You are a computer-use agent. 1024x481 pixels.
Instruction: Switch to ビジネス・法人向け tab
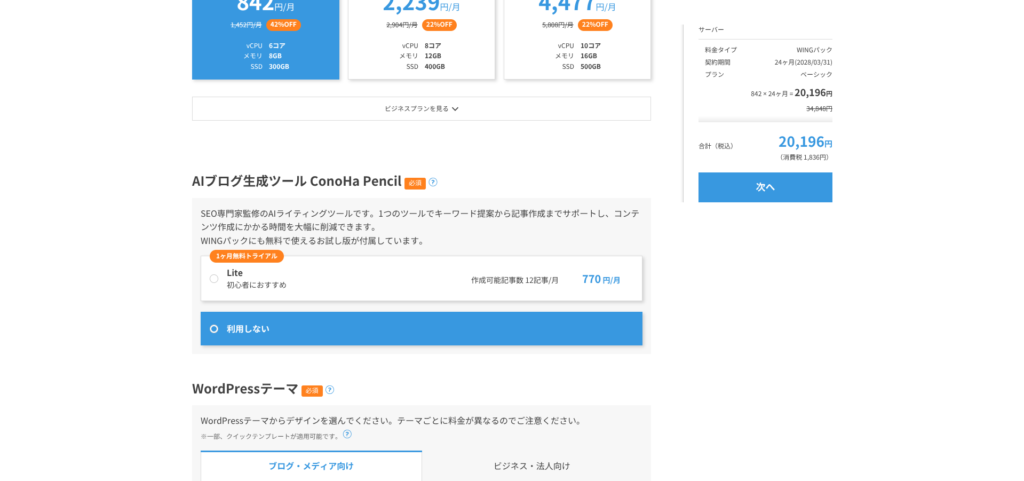532,466
